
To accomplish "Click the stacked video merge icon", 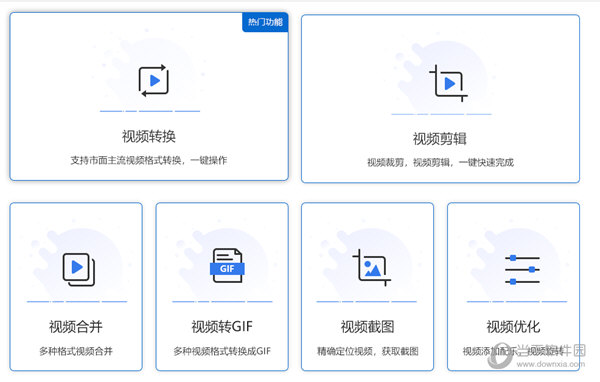I will click(78, 269).
